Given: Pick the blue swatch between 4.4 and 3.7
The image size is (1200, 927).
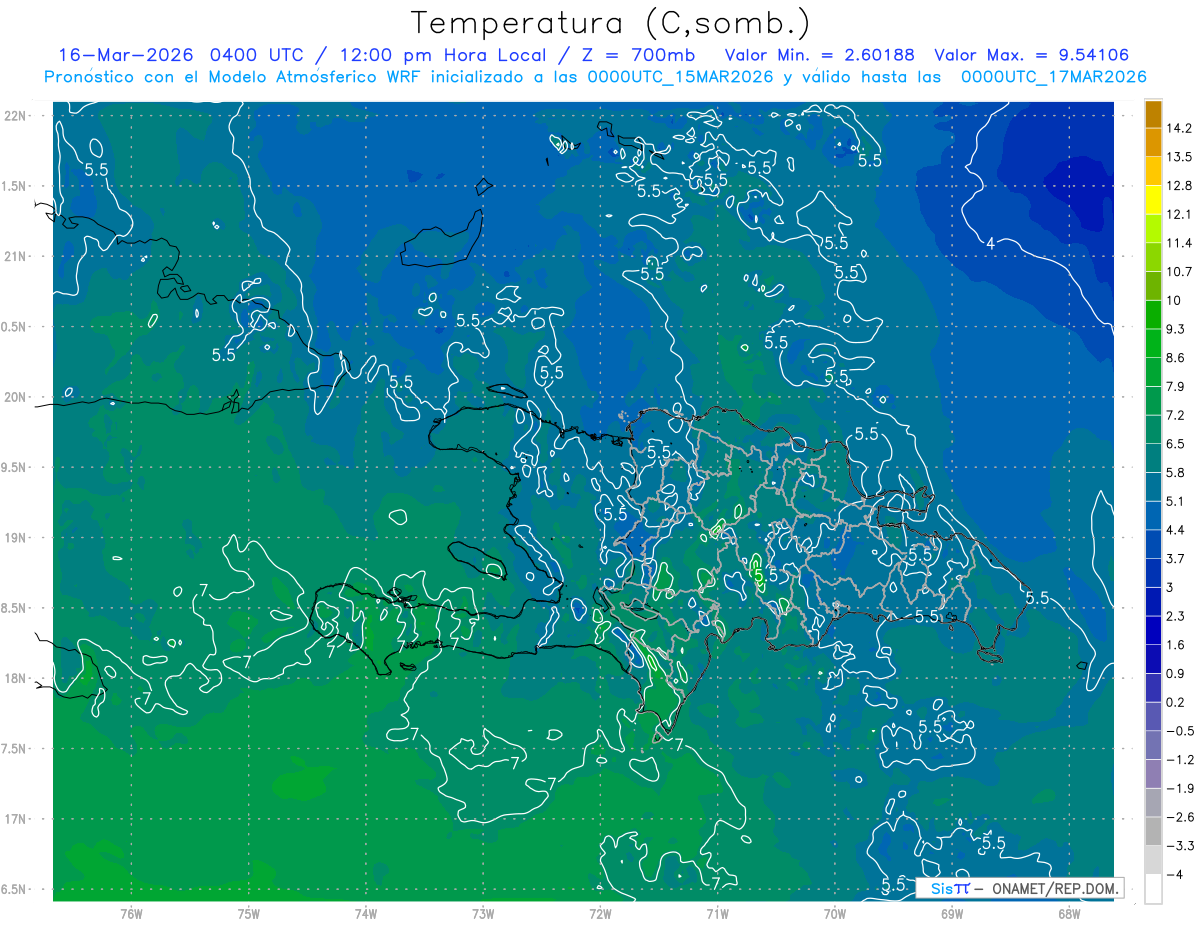Looking at the screenshot, I should (x=1153, y=543).
